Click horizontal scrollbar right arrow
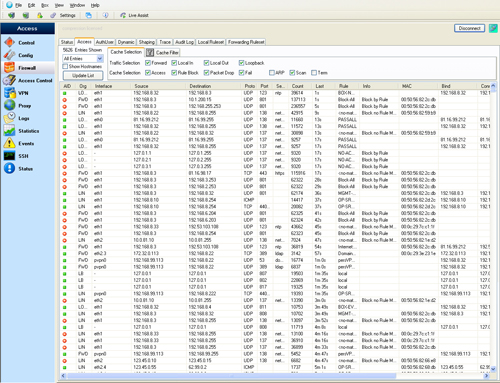Image resolution: width=500 pixels, height=383 pixels. tap(486, 376)
